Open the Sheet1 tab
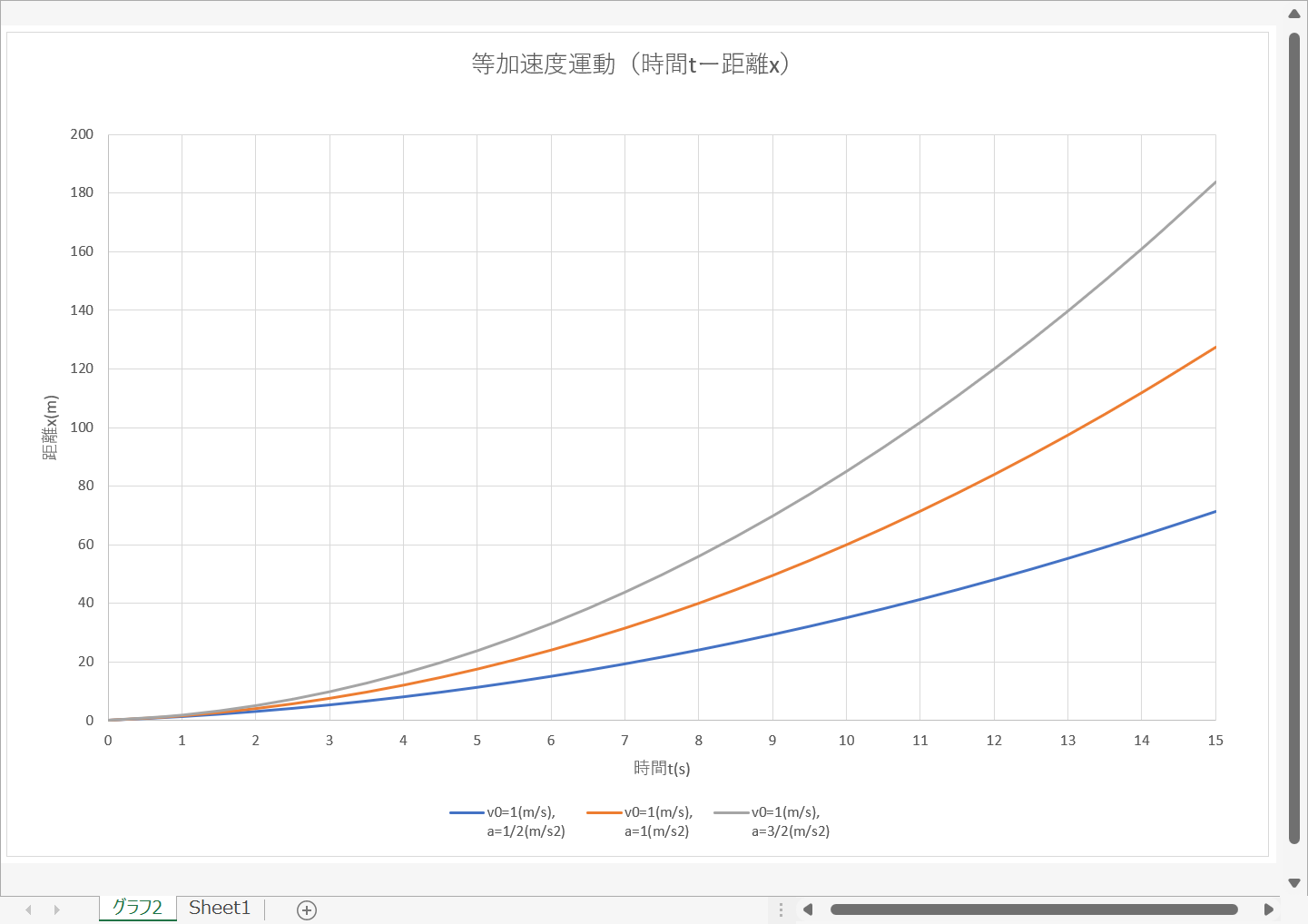Screen dimensions: 1308x924 point(220,908)
